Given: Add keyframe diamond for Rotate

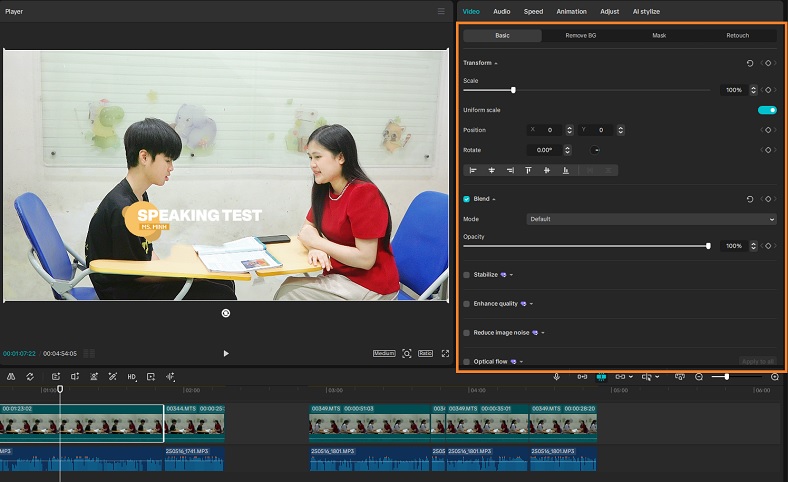Looking at the screenshot, I should (768, 150).
